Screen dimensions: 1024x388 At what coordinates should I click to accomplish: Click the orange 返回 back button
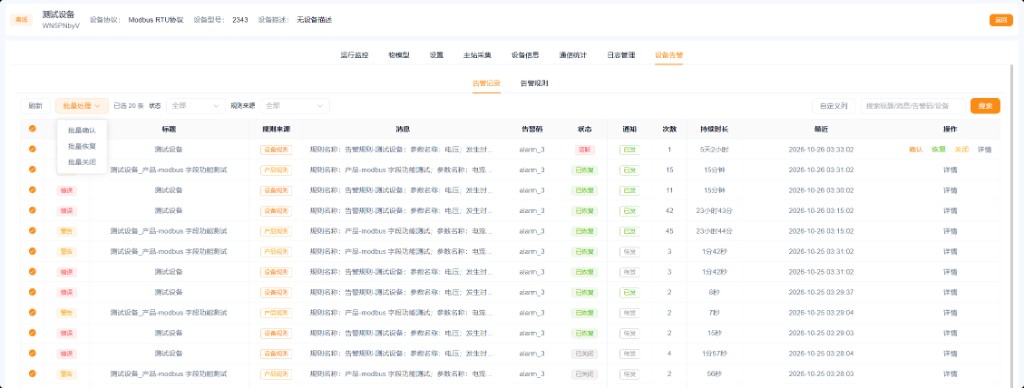point(1001,20)
